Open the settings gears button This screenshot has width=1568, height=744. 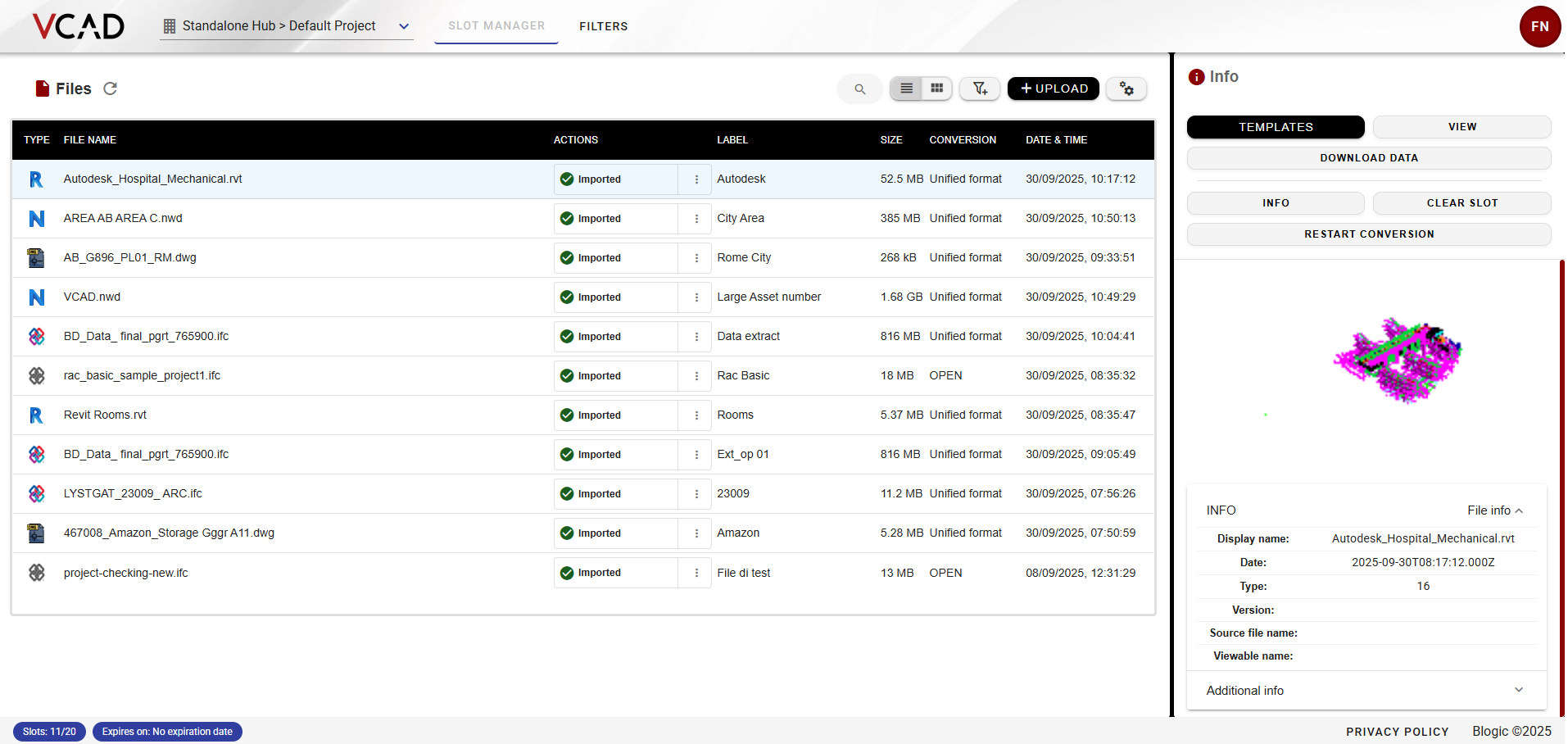pos(1126,88)
